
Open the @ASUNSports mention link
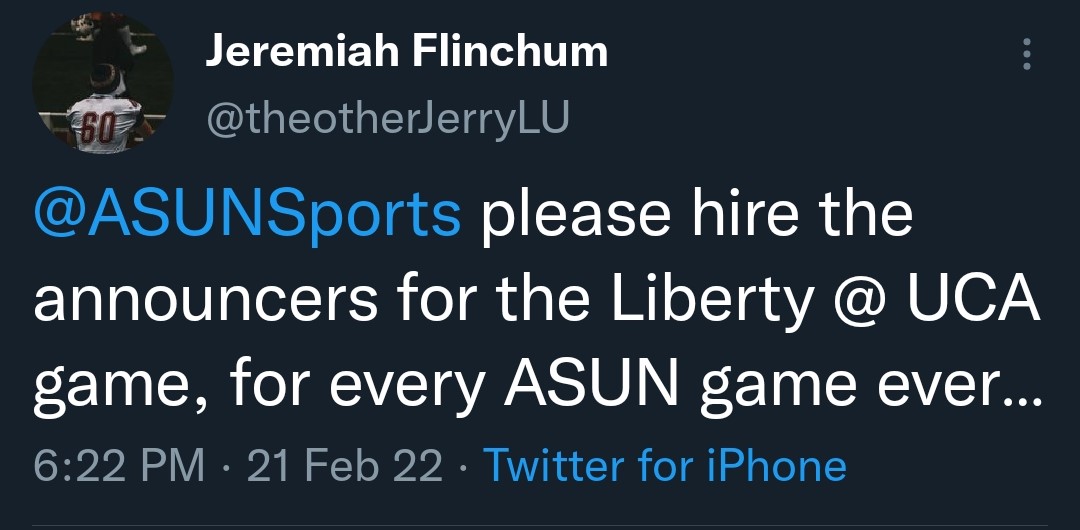pyautogui.click(x=248, y=216)
